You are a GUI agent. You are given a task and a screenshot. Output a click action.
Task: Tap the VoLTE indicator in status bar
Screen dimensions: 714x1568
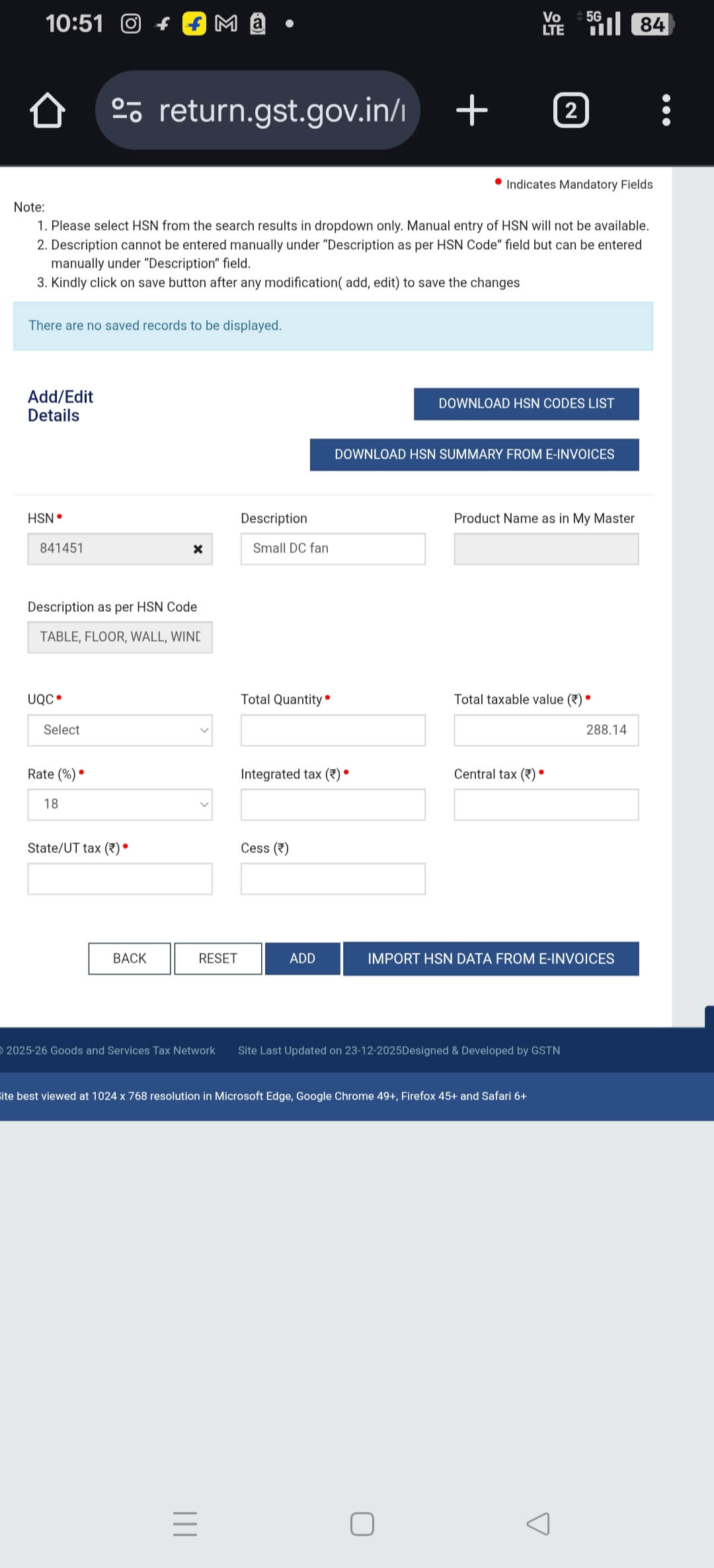553,24
